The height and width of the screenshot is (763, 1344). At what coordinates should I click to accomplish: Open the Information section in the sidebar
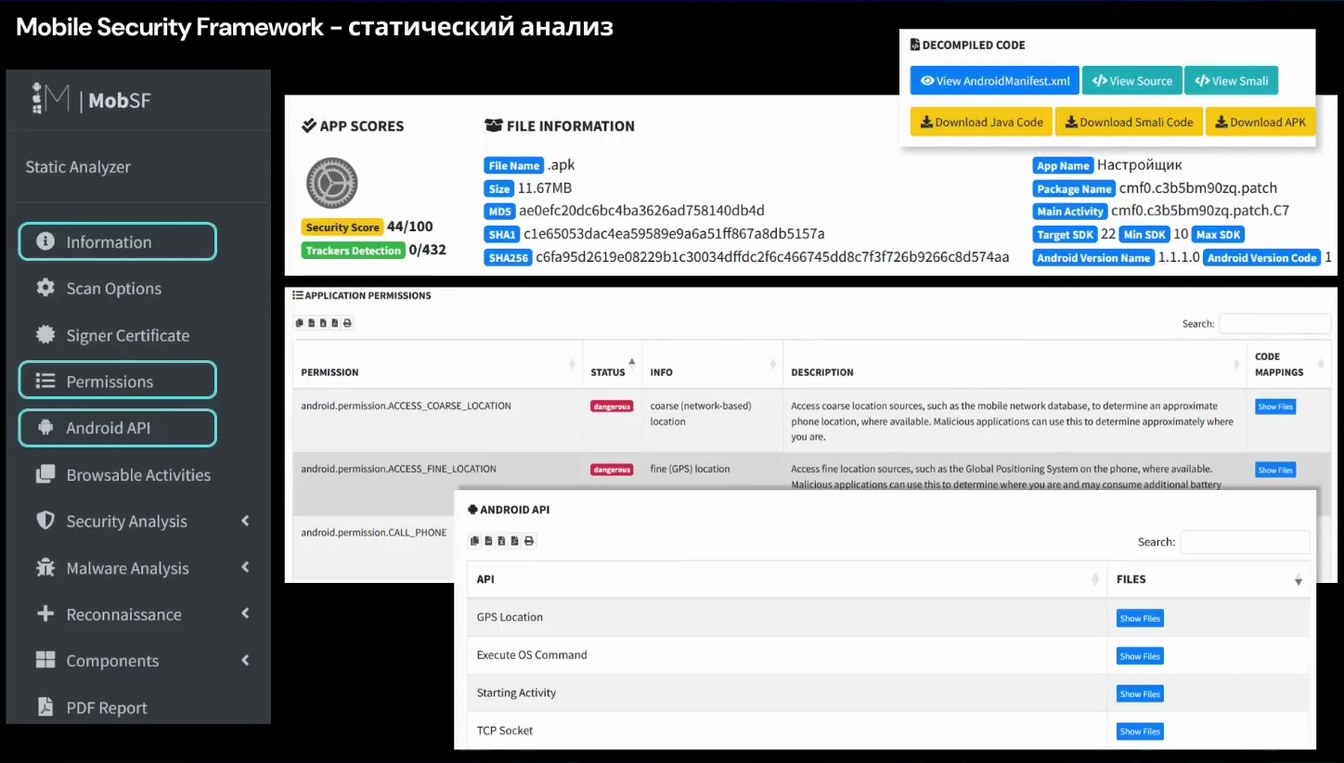coord(117,242)
